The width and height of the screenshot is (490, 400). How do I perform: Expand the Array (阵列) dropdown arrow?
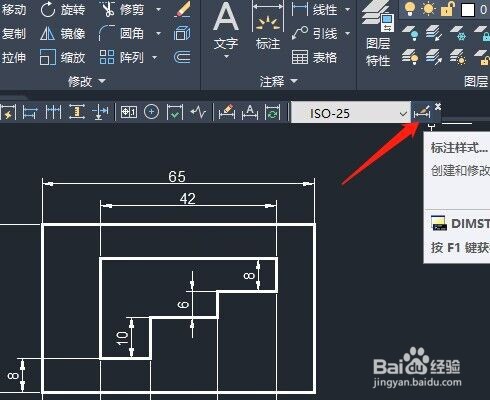click(155, 57)
